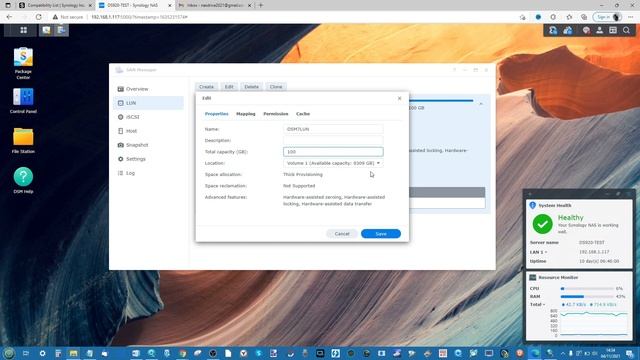The width and height of the screenshot is (640, 360).
Task: Open a new browser tab
Action: [261, 5]
